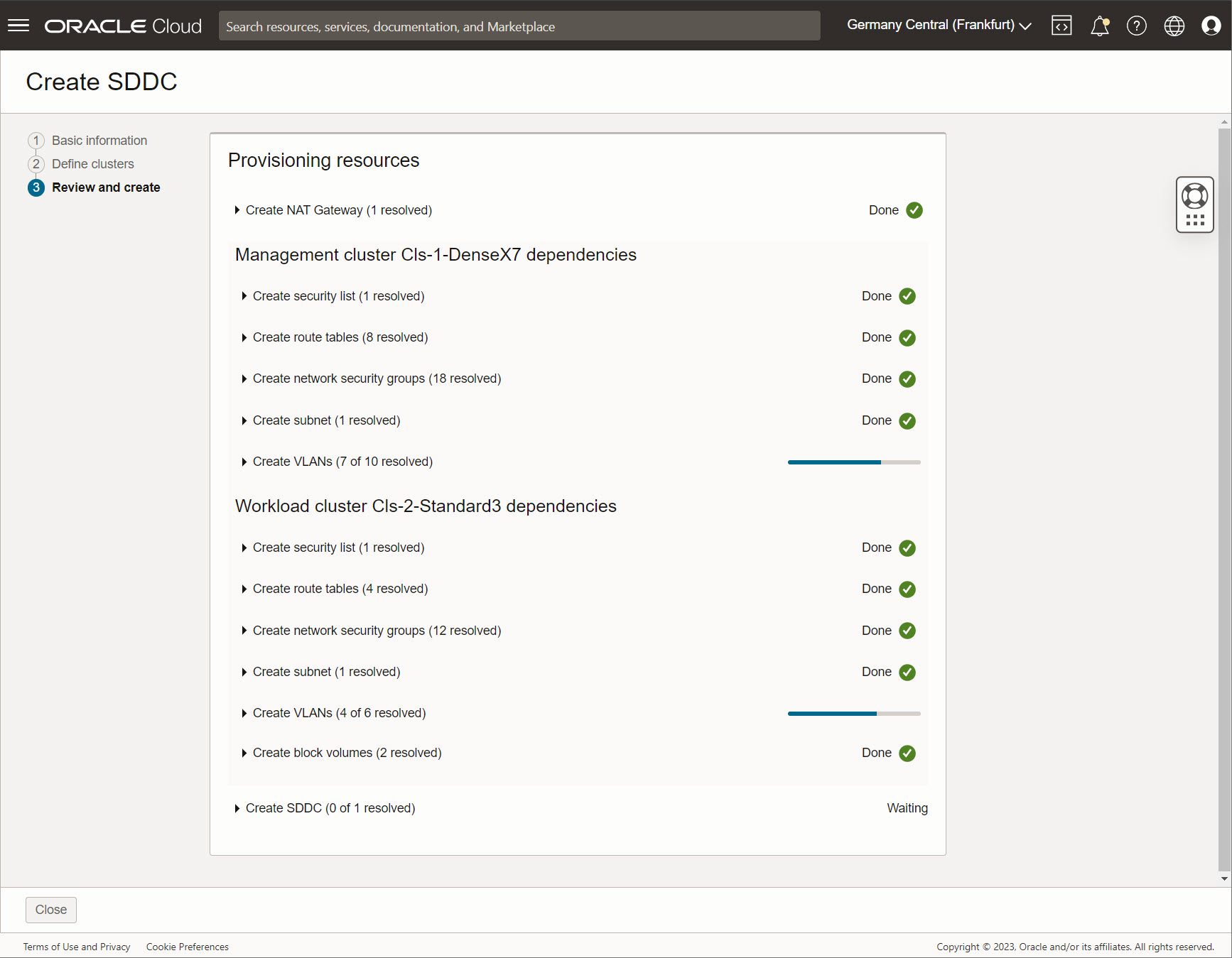Click the Close button
The width and height of the screenshot is (1232, 958).
50,910
